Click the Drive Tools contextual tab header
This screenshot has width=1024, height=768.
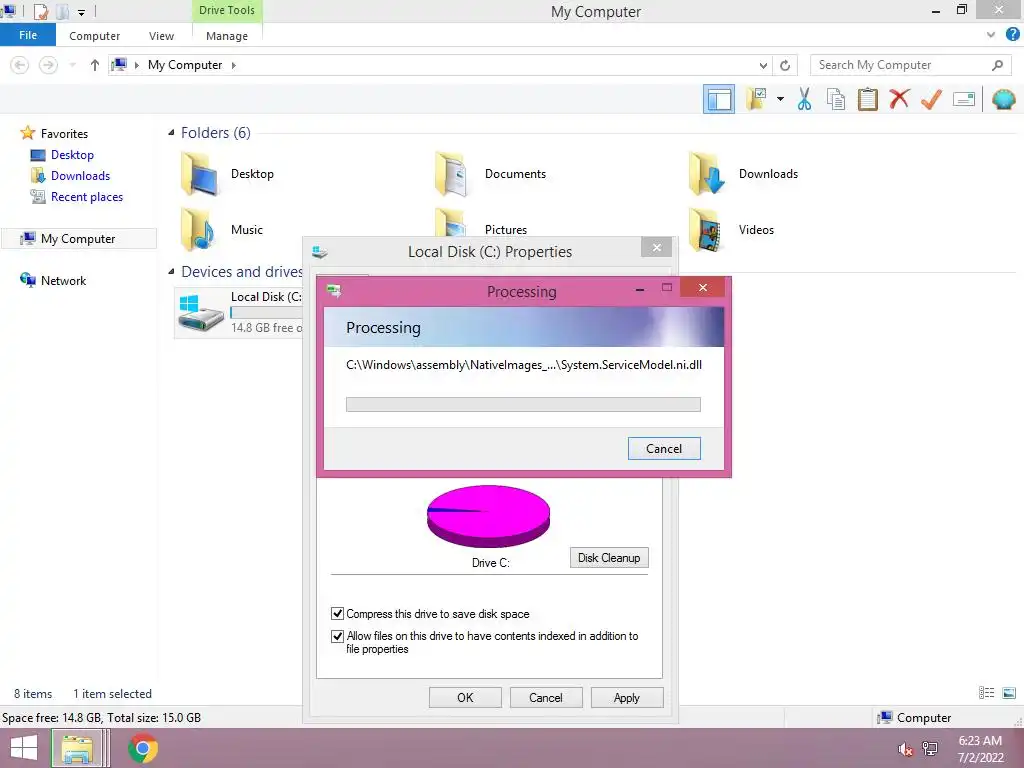click(227, 10)
